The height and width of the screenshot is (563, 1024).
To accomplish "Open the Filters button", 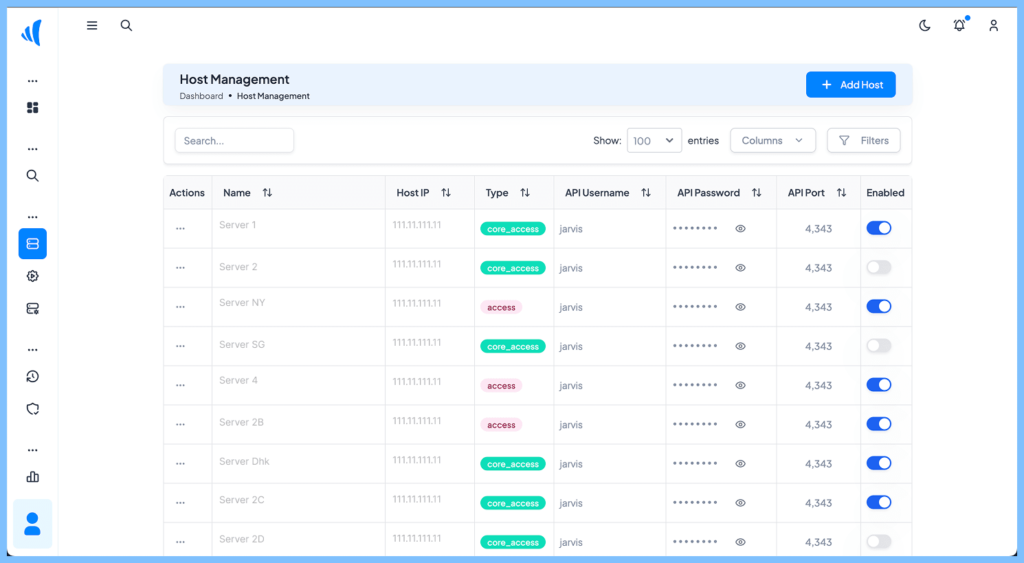I will click(x=863, y=141).
